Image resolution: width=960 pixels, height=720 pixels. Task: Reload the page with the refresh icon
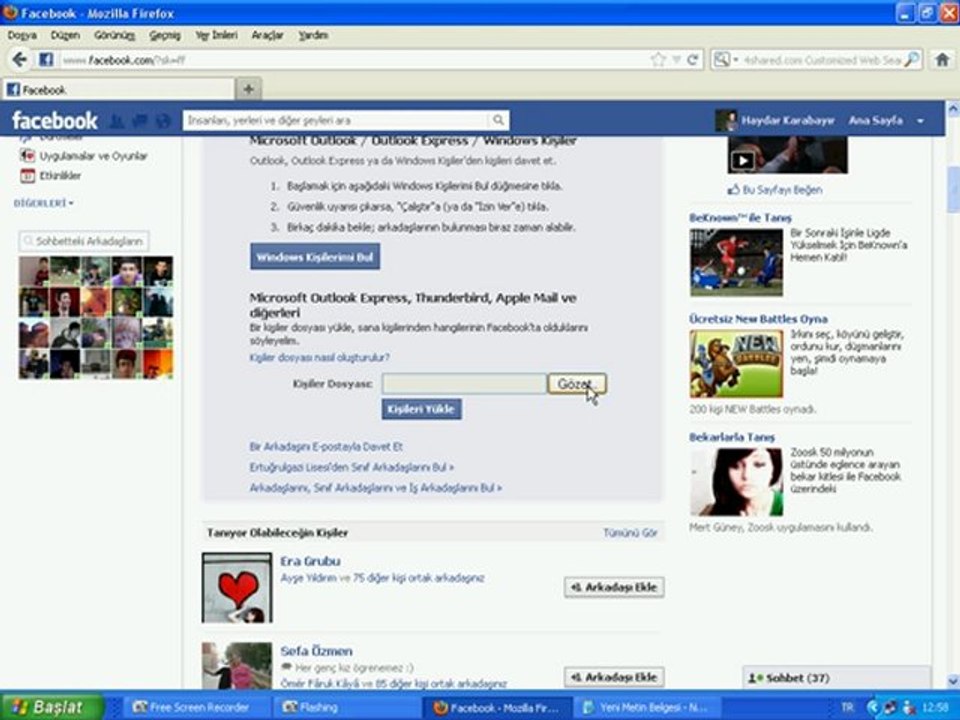(x=692, y=59)
